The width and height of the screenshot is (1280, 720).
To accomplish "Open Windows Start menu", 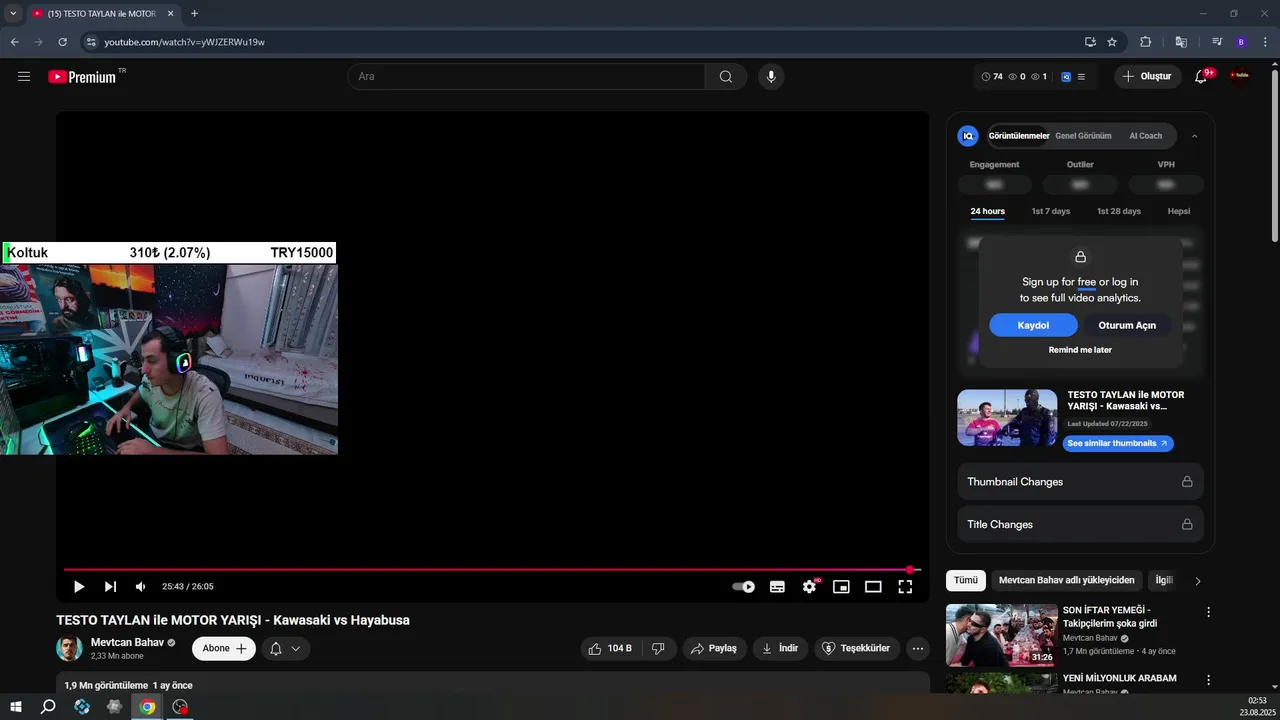I will tap(16, 706).
